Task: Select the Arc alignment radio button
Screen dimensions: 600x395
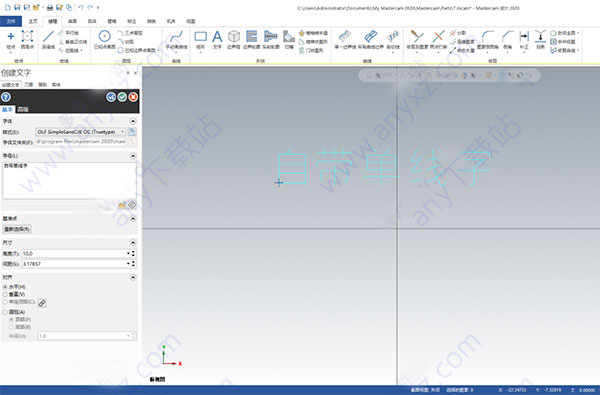Action: pos(5,312)
